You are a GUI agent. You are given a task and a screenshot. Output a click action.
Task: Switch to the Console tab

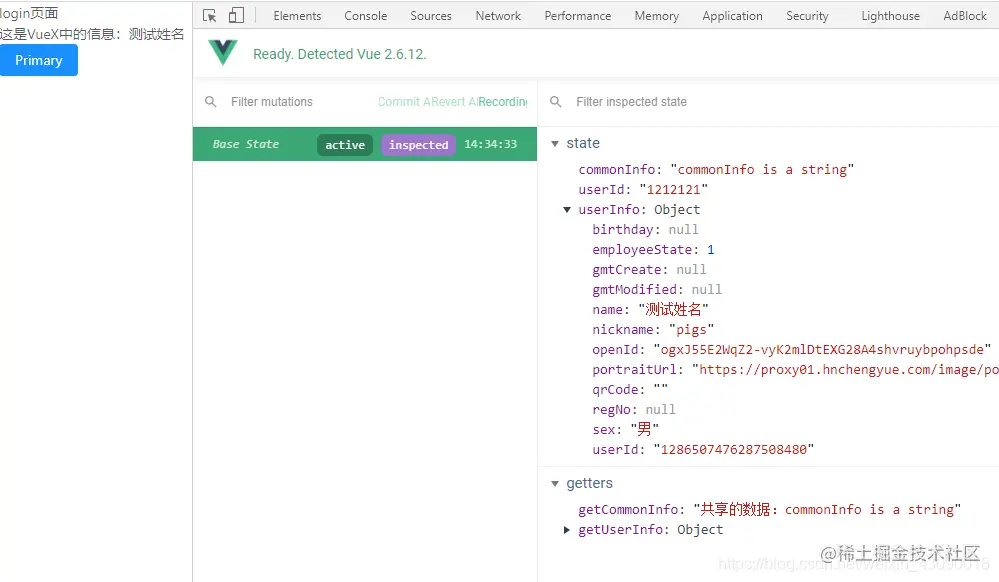tap(366, 16)
